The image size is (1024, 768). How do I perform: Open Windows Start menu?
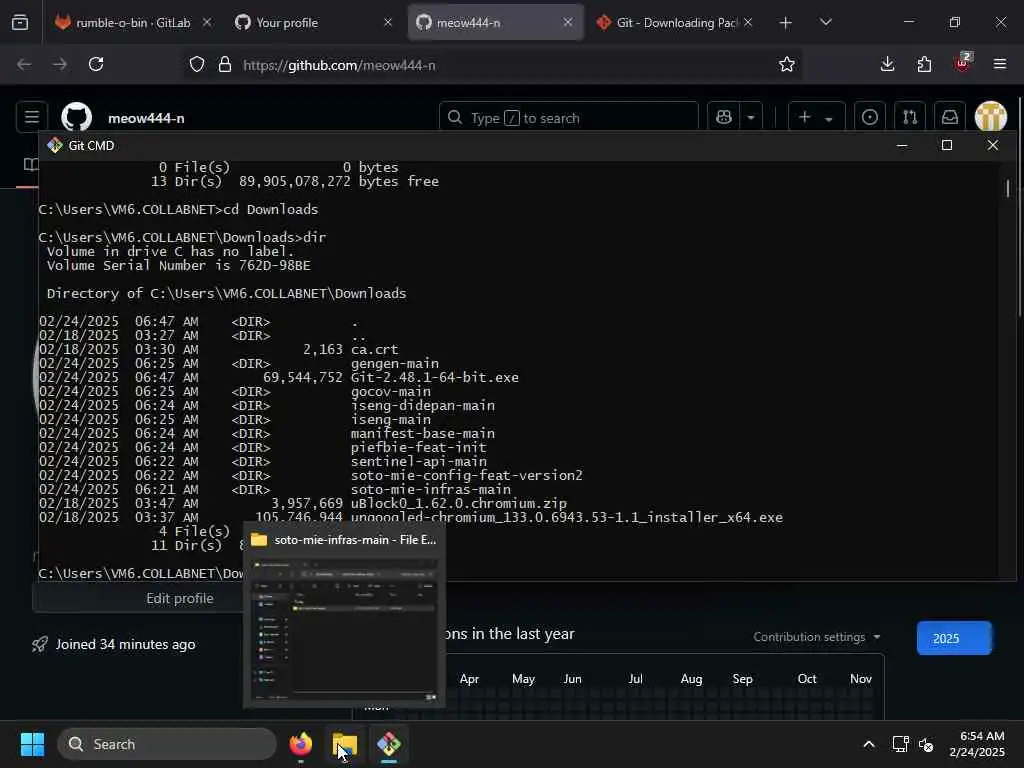click(x=32, y=744)
